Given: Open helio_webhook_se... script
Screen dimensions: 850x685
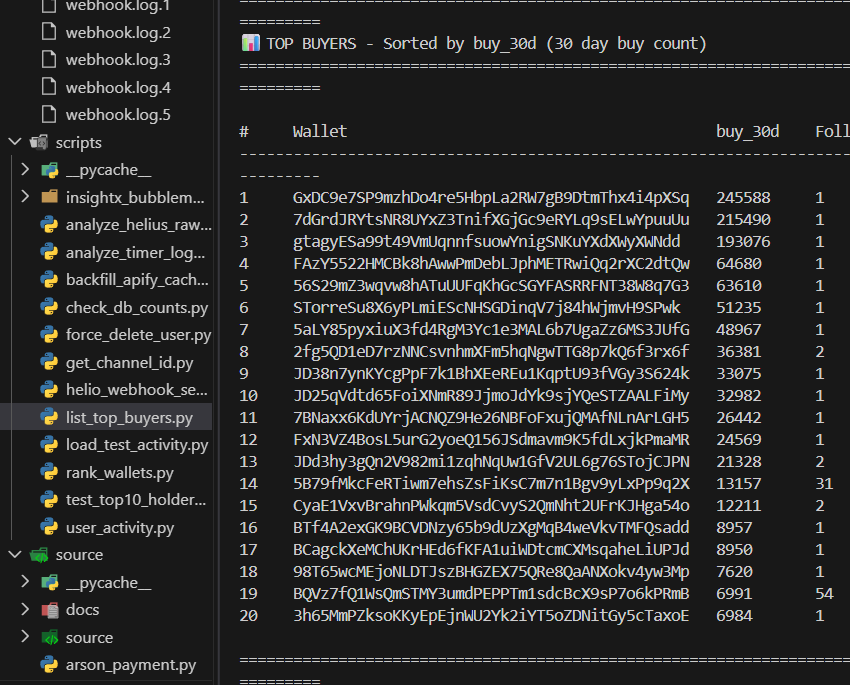Looking at the screenshot, I should (x=136, y=390).
